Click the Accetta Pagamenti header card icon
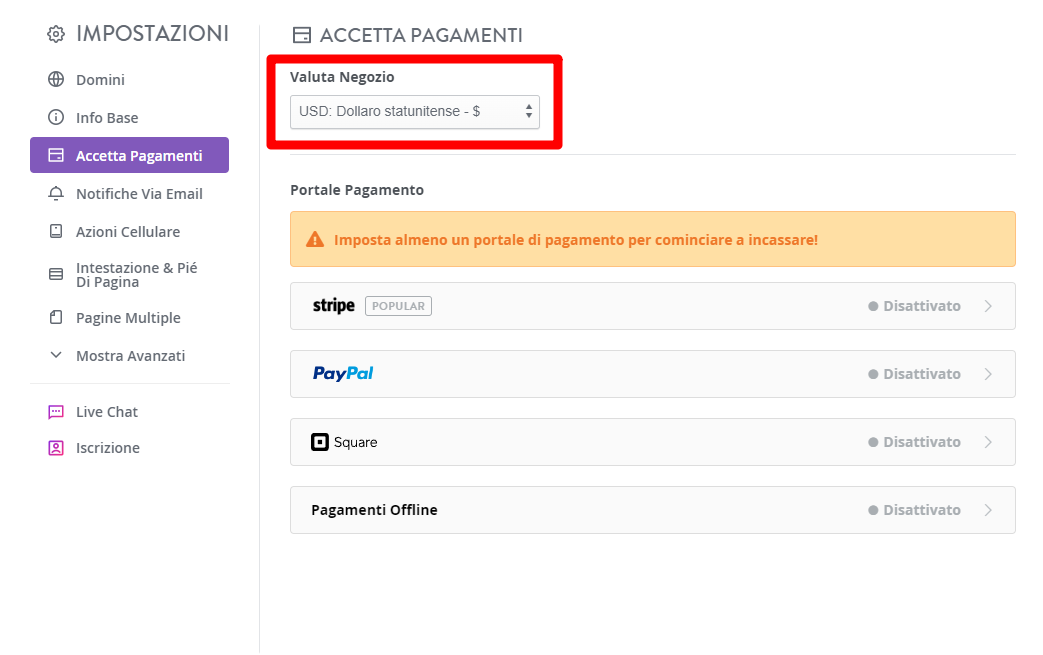The image size is (1043, 655). tap(302, 35)
